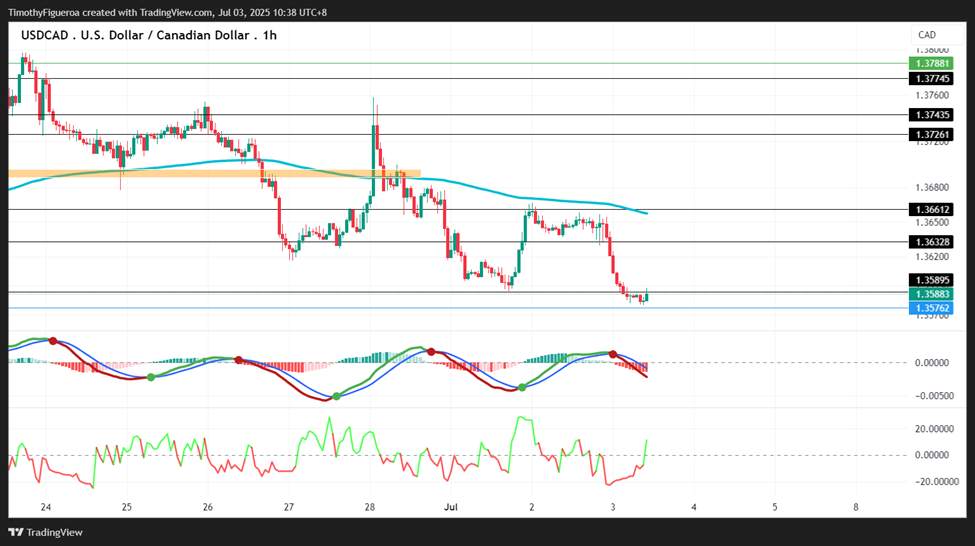Image resolution: width=975 pixels, height=546 pixels.
Task: Click the current price label 1.35883
Action: [931, 294]
